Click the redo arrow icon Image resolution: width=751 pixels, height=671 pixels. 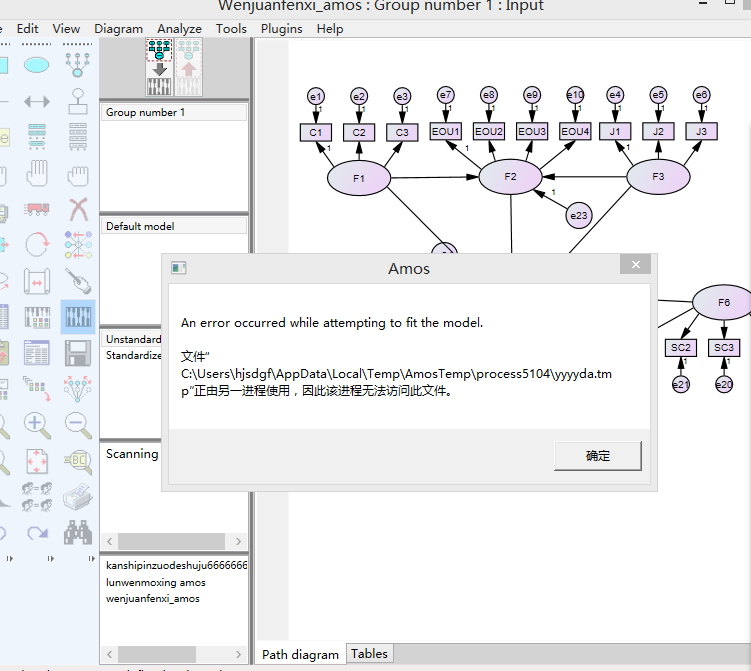pos(37,533)
